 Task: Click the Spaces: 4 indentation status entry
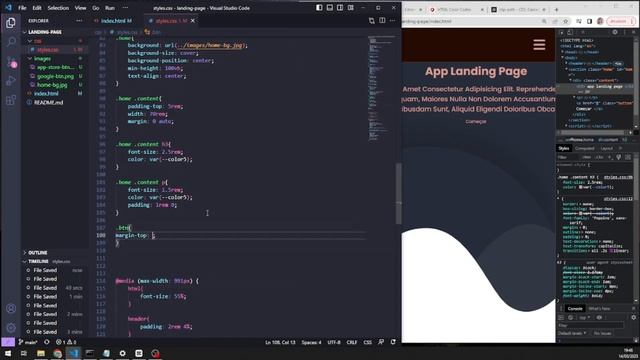point(311,342)
